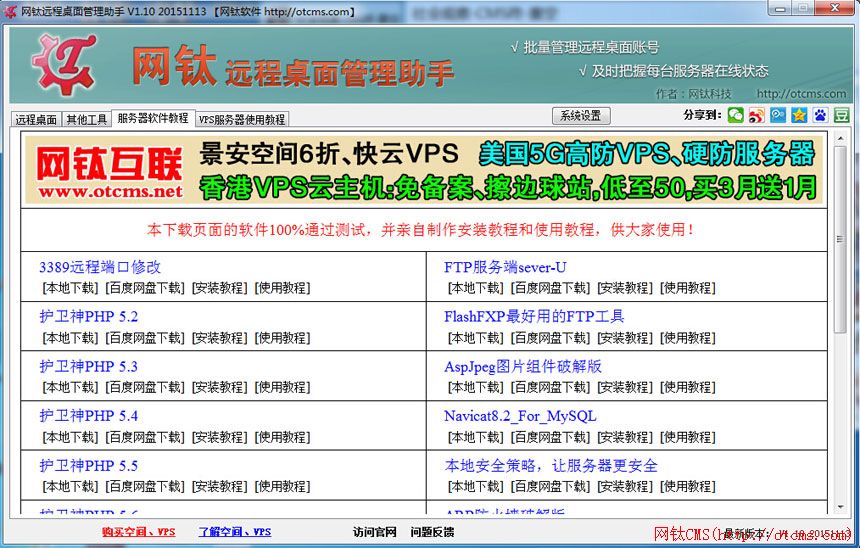Open FTP服务端sever-U title link

[x=505, y=267]
